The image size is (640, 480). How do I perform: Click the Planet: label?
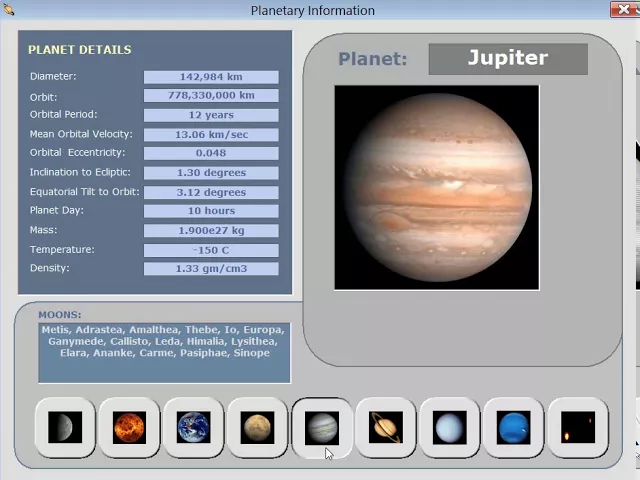click(373, 59)
